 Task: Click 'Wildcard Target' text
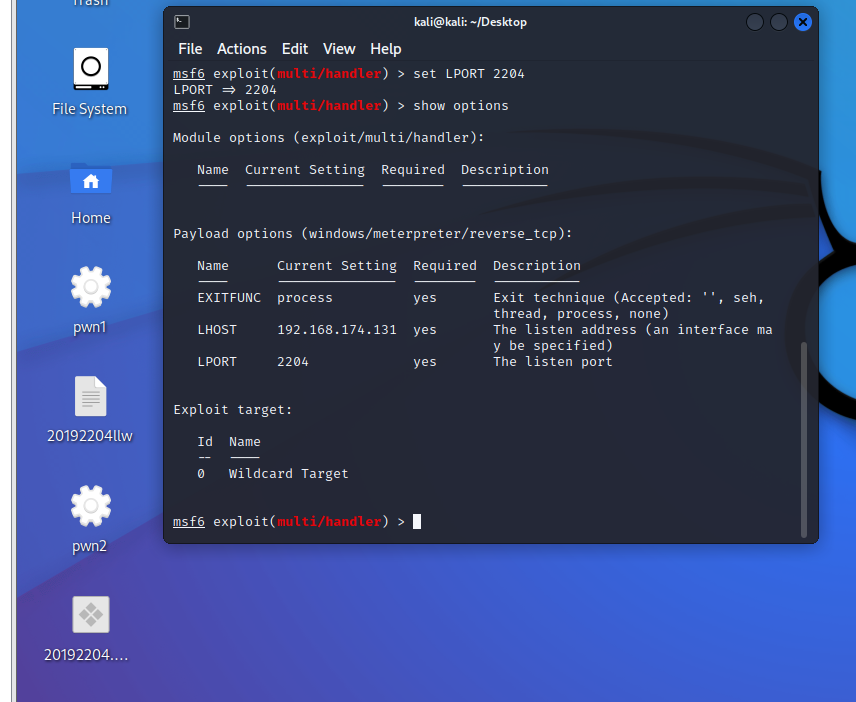coord(288,474)
